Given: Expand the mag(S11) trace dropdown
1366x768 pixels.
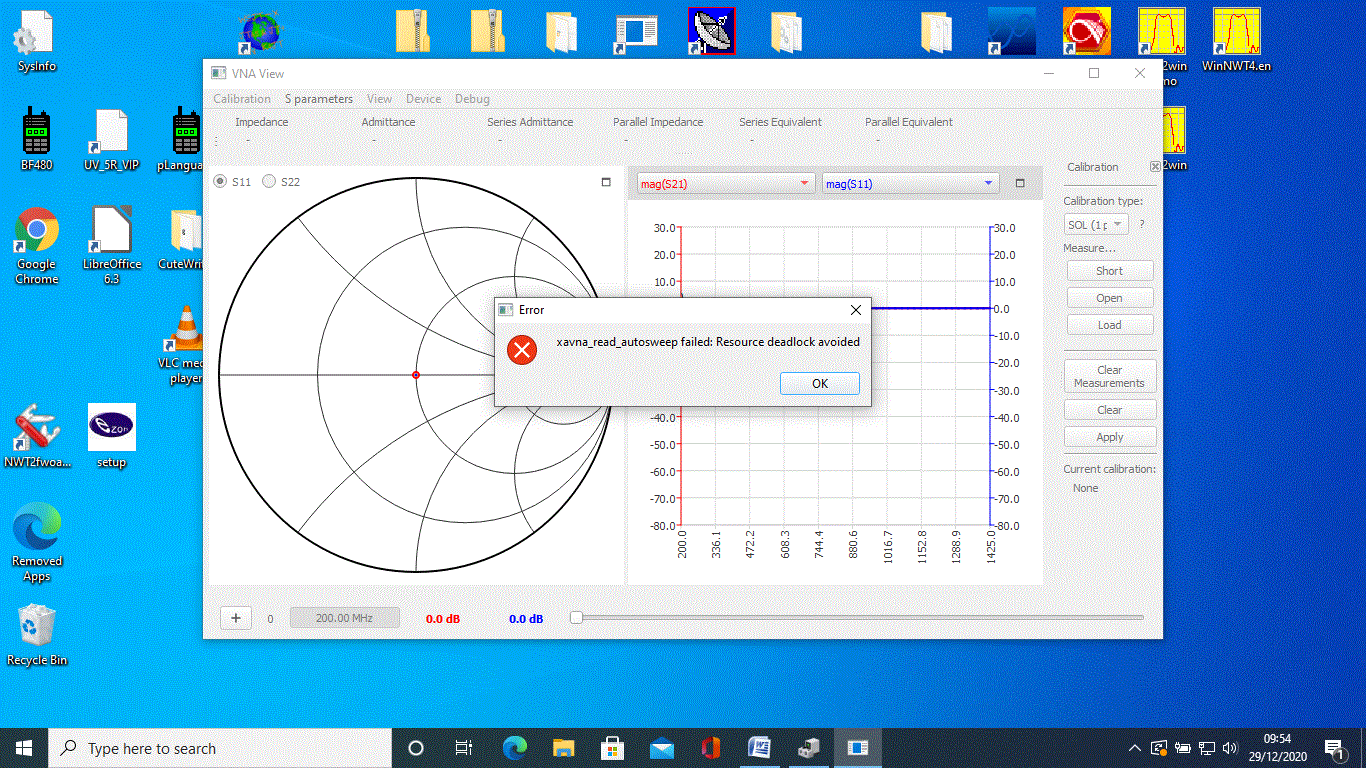Looking at the screenshot, I should (x=910, y=183).
